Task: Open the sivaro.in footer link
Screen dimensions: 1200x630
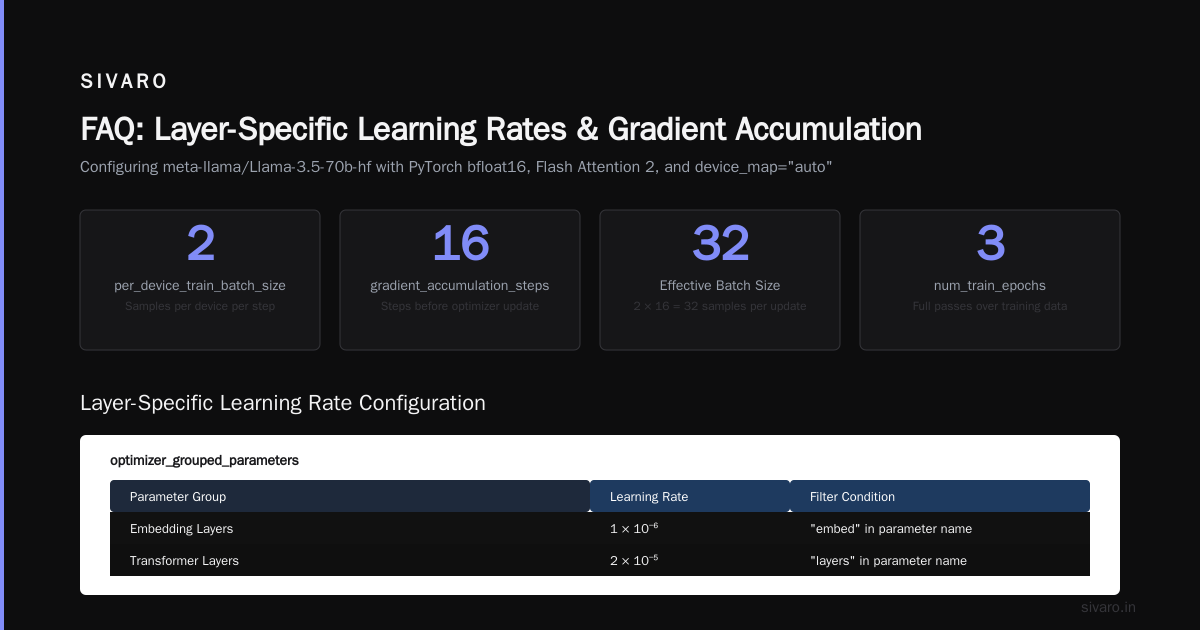Action: click(x=1109, y=607)
